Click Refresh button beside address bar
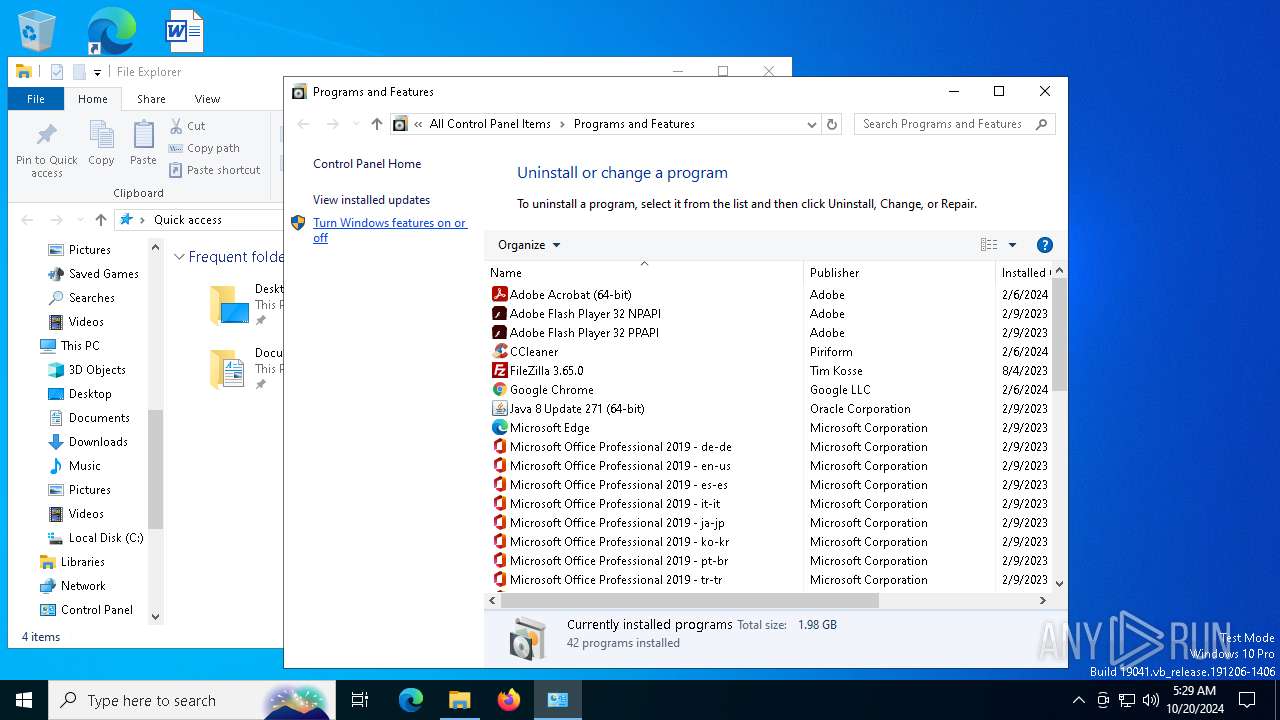Viewport: 1280px width, 720px height. tap(832, 124)
